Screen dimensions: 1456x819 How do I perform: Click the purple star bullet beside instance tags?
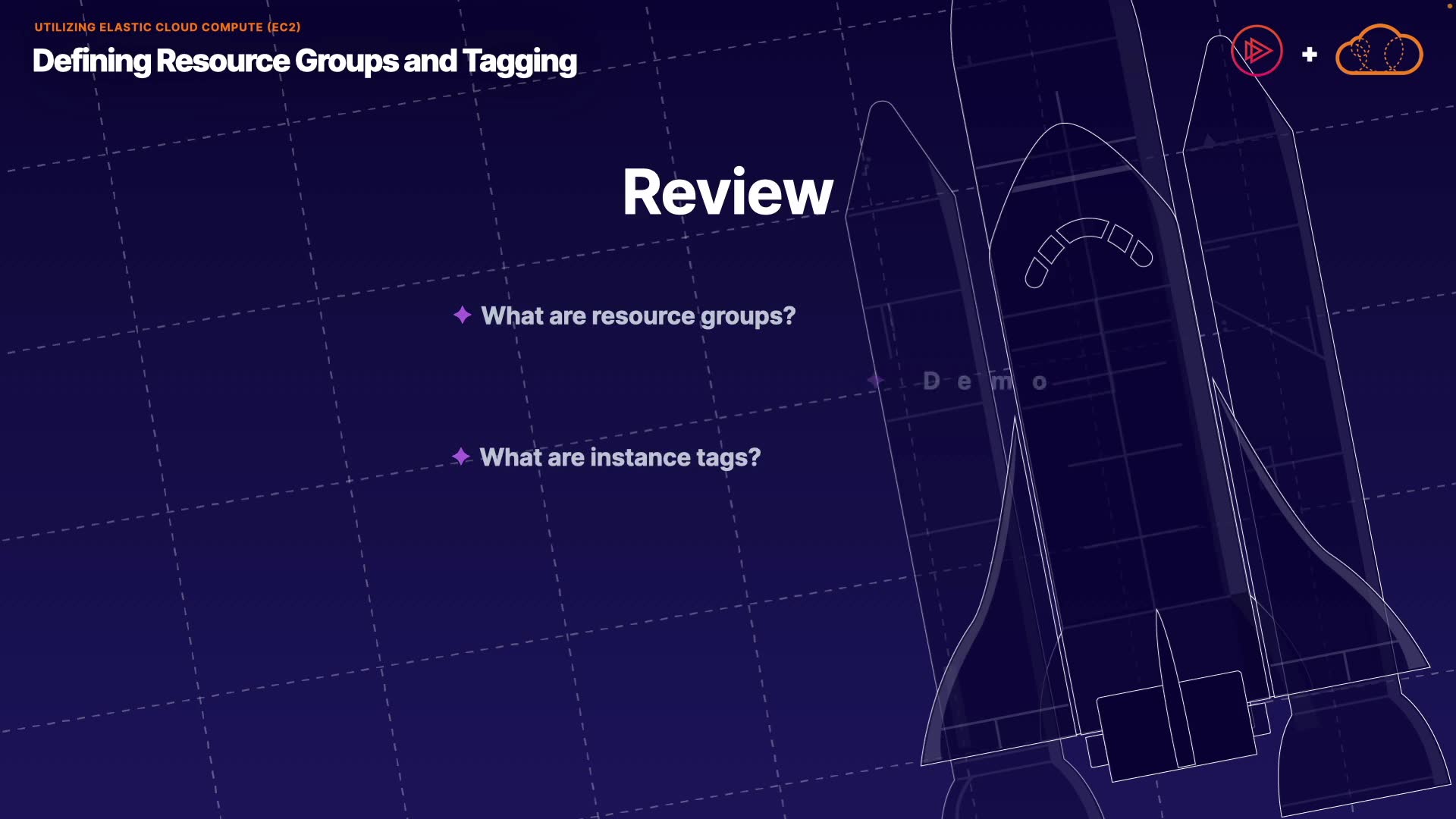tap(461, 457)
